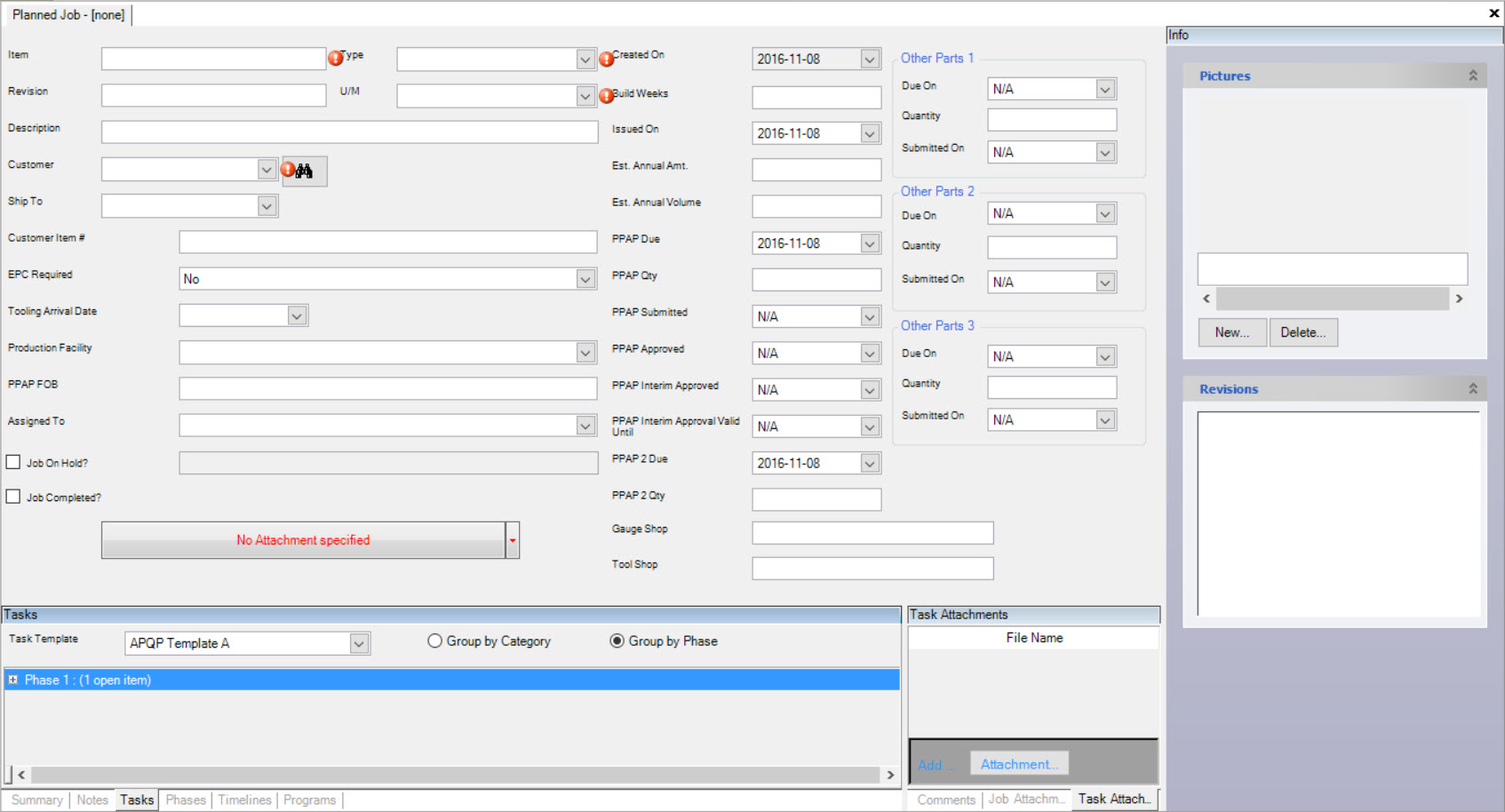The image size is (1505, 812).
Task: Close the Planned Job window
Action: (1493, 12)
